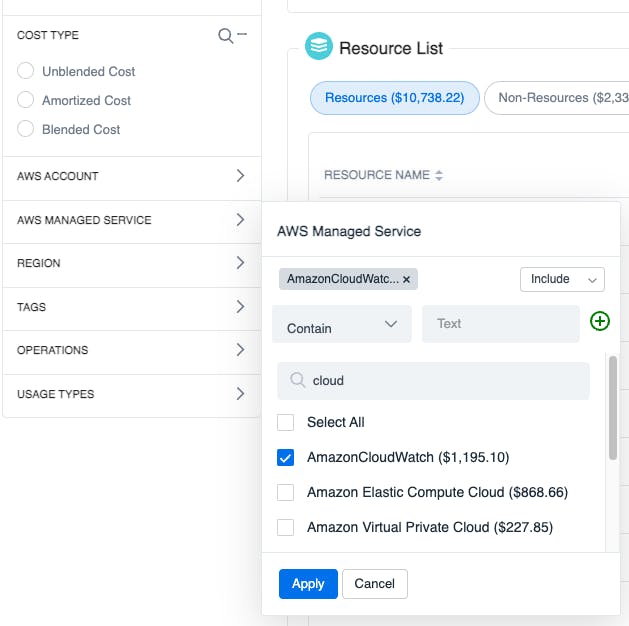Image resolution: width=629 pixels, height=626 pixels.
Task: Remove the AmazonCloudWatch filter chip
Action: [x=406, y=279]
